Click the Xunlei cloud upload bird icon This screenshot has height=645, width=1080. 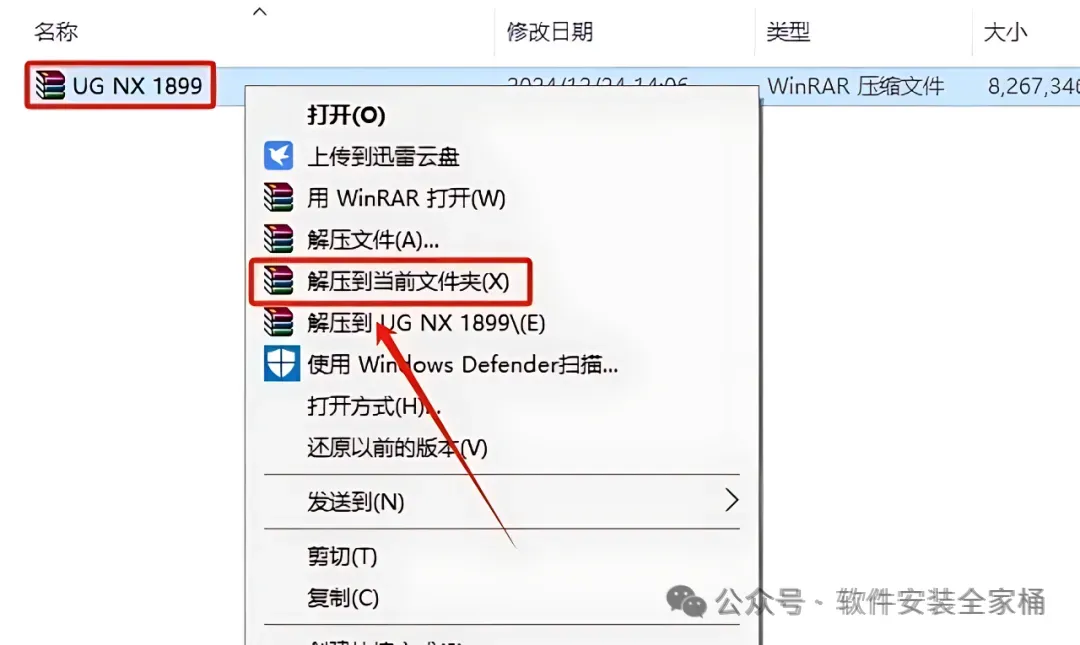coord(278,156)
